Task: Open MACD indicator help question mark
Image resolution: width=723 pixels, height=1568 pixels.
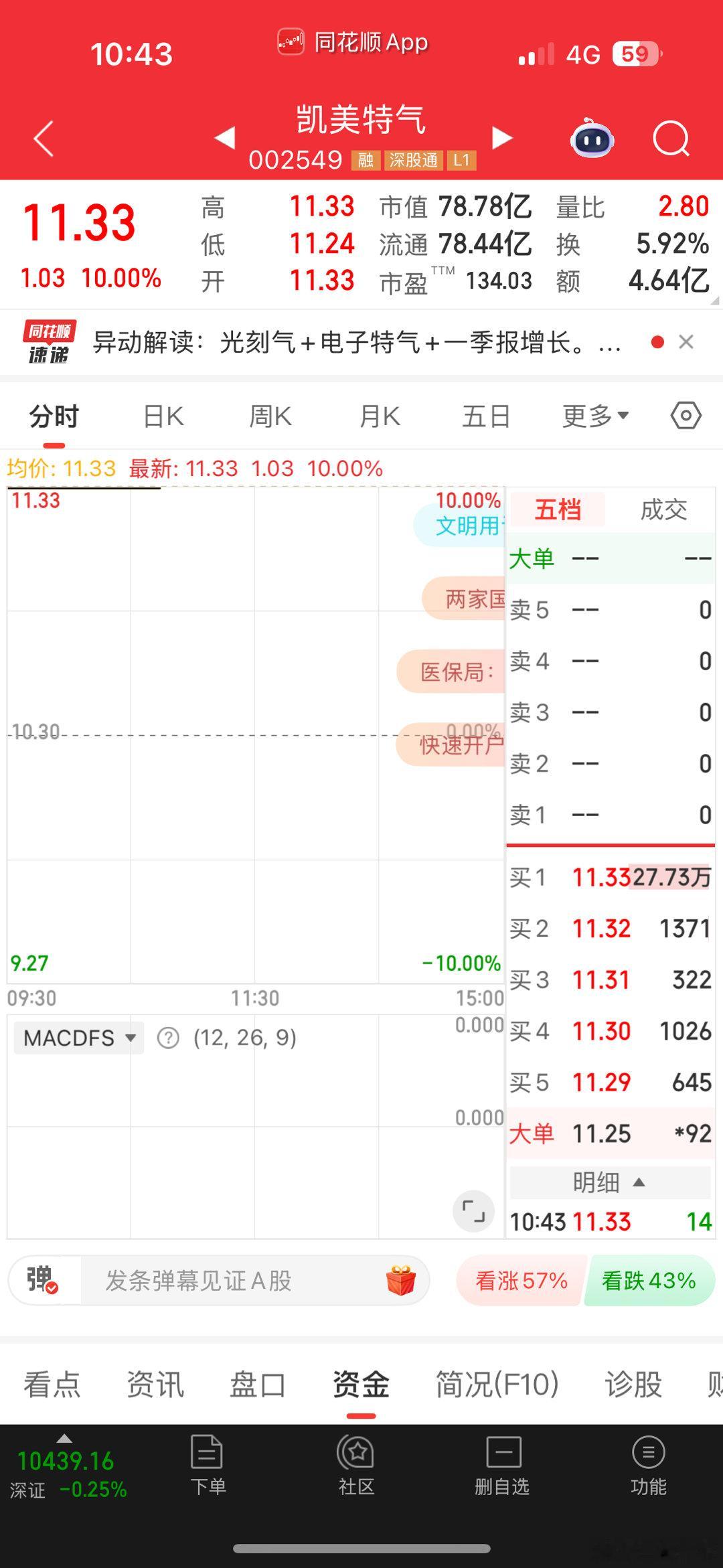Action: [x=168, y=1038]
